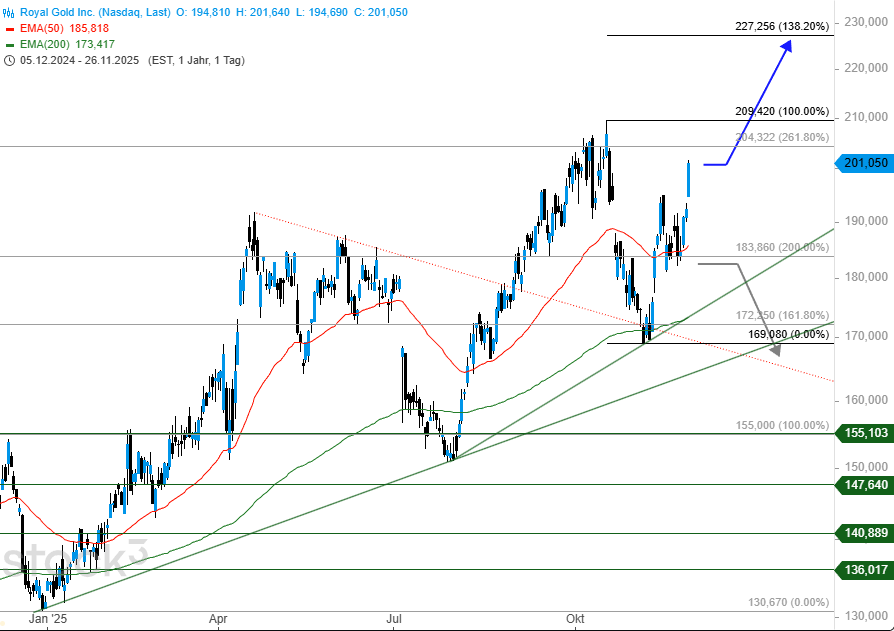The image size is (894, 631).
Task: Click the red EMA(50) legend marker
Action: click(10, 30)
